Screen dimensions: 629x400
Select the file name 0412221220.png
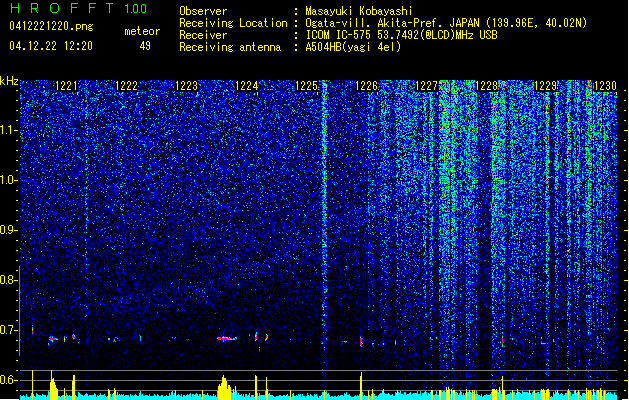pyautogui.click(x=51, y=27)
